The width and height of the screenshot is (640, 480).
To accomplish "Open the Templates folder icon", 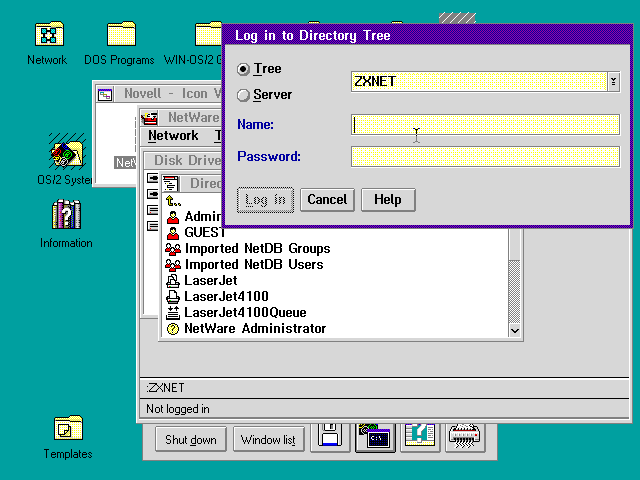I will (x=68, y=428).
